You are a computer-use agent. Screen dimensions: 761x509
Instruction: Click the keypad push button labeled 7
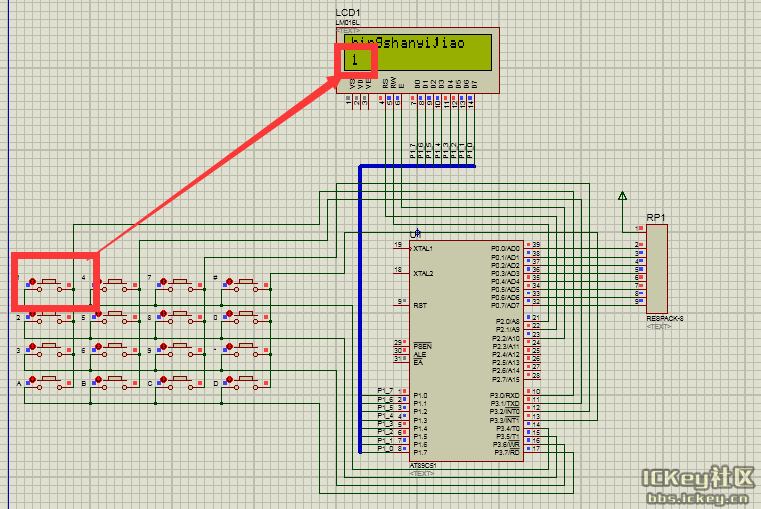coord(181,285)
